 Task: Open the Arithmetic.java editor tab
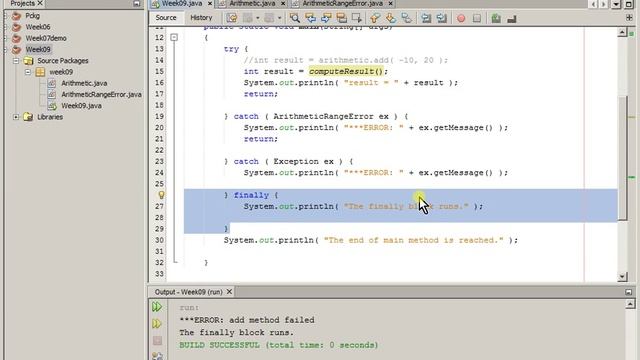click(x=252, y=4)
